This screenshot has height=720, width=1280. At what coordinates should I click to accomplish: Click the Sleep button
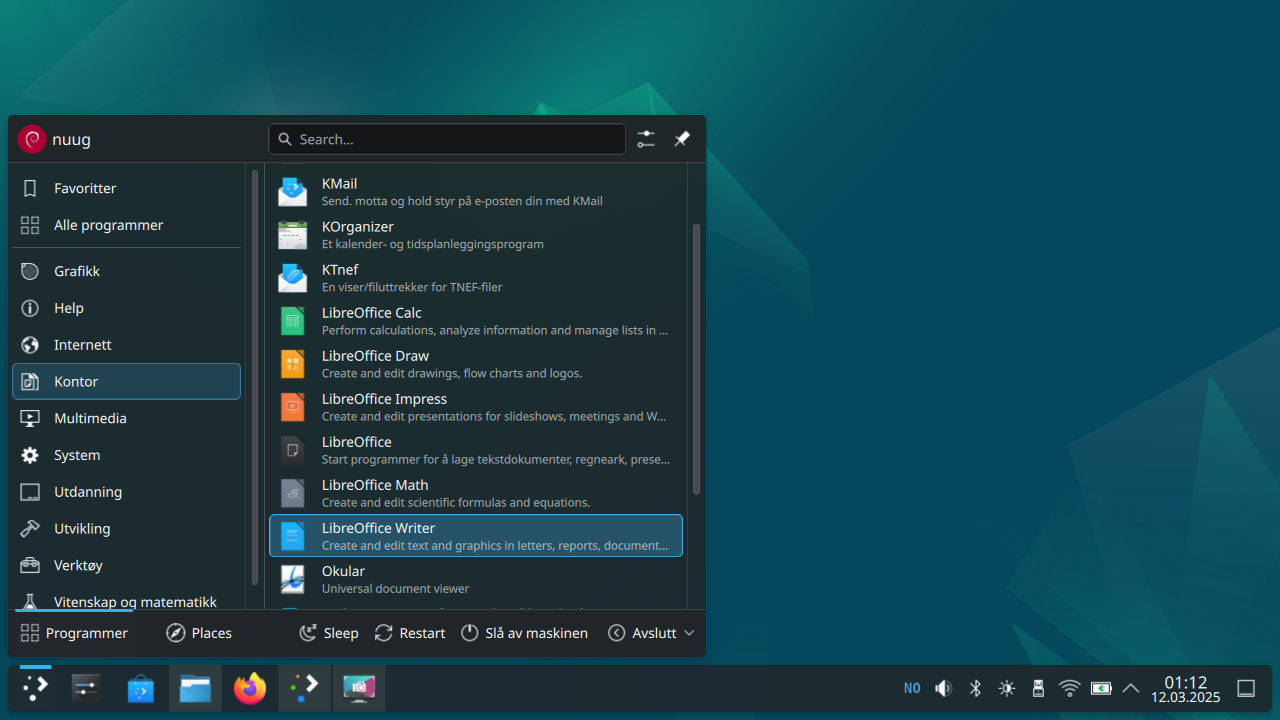coord(329,633)
